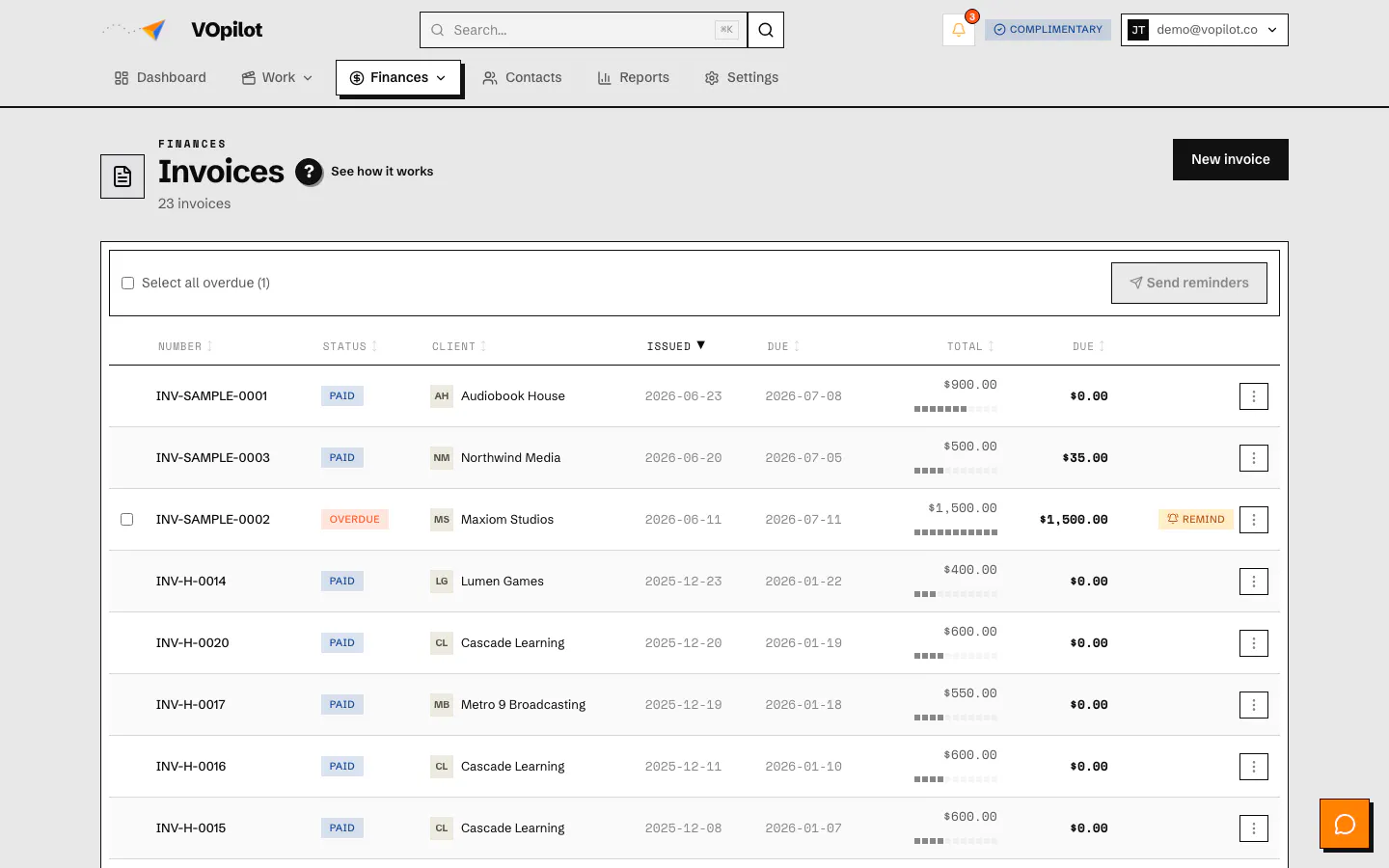
Task: Check the Select all overdue checkbox
Action: point(127,284)
